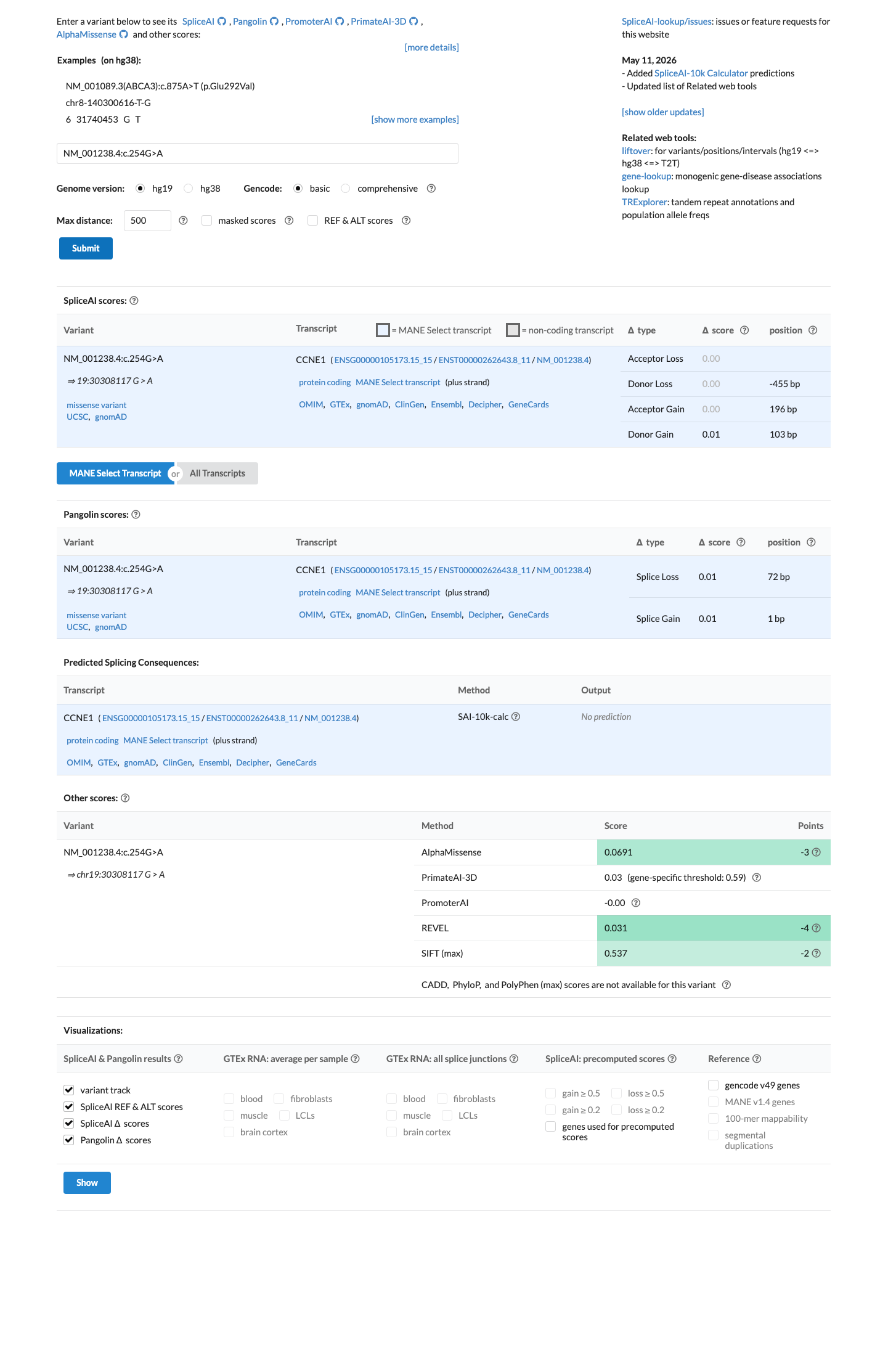Viewport: 896px width, 1356px height.
Task: Click help icon beside Other scores heading
Action: coord(125,798)
